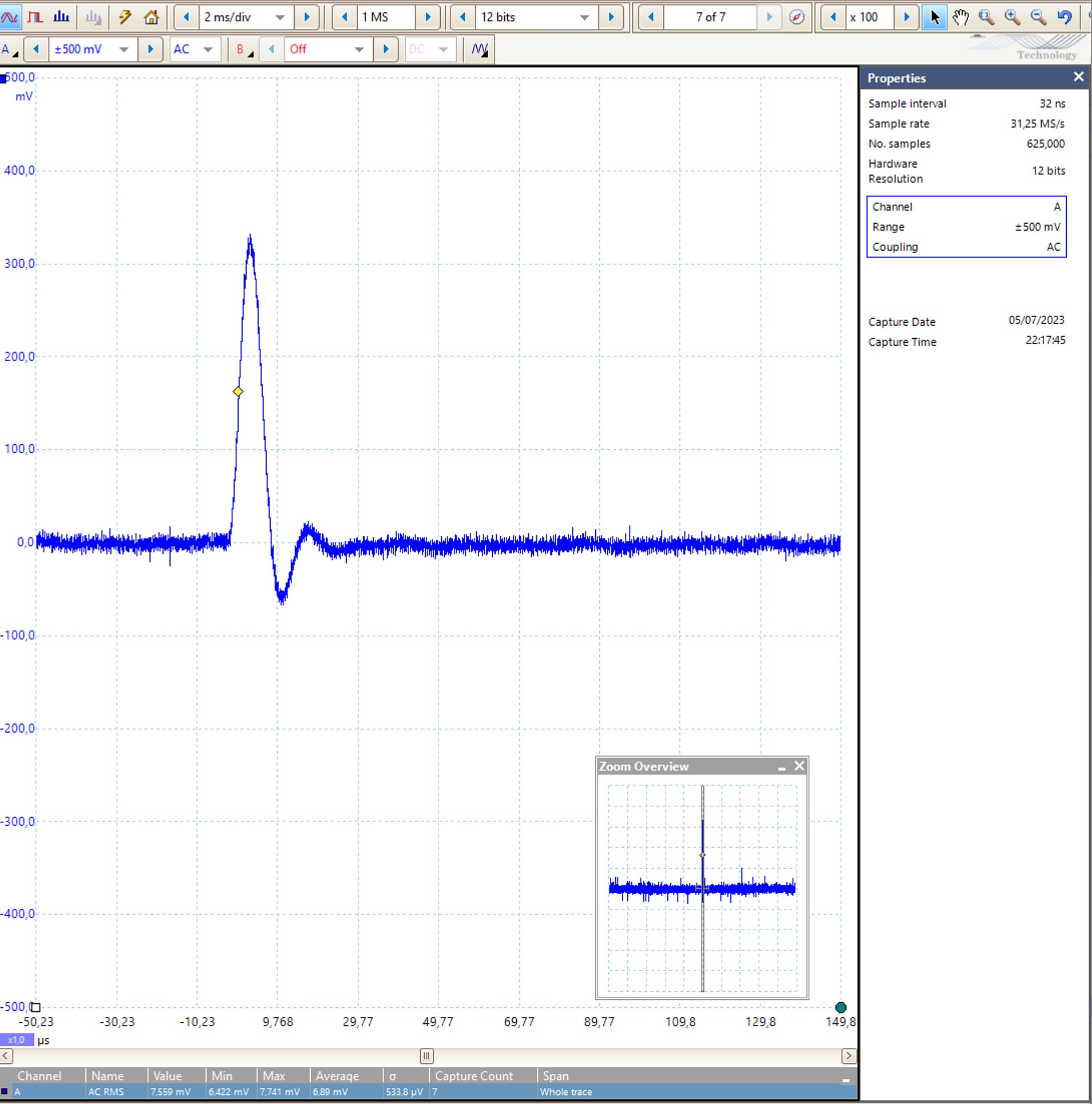Screen dimensions: 1092x1104
Task: Decrease Channel B range from Off
Action: pos(271,50)
